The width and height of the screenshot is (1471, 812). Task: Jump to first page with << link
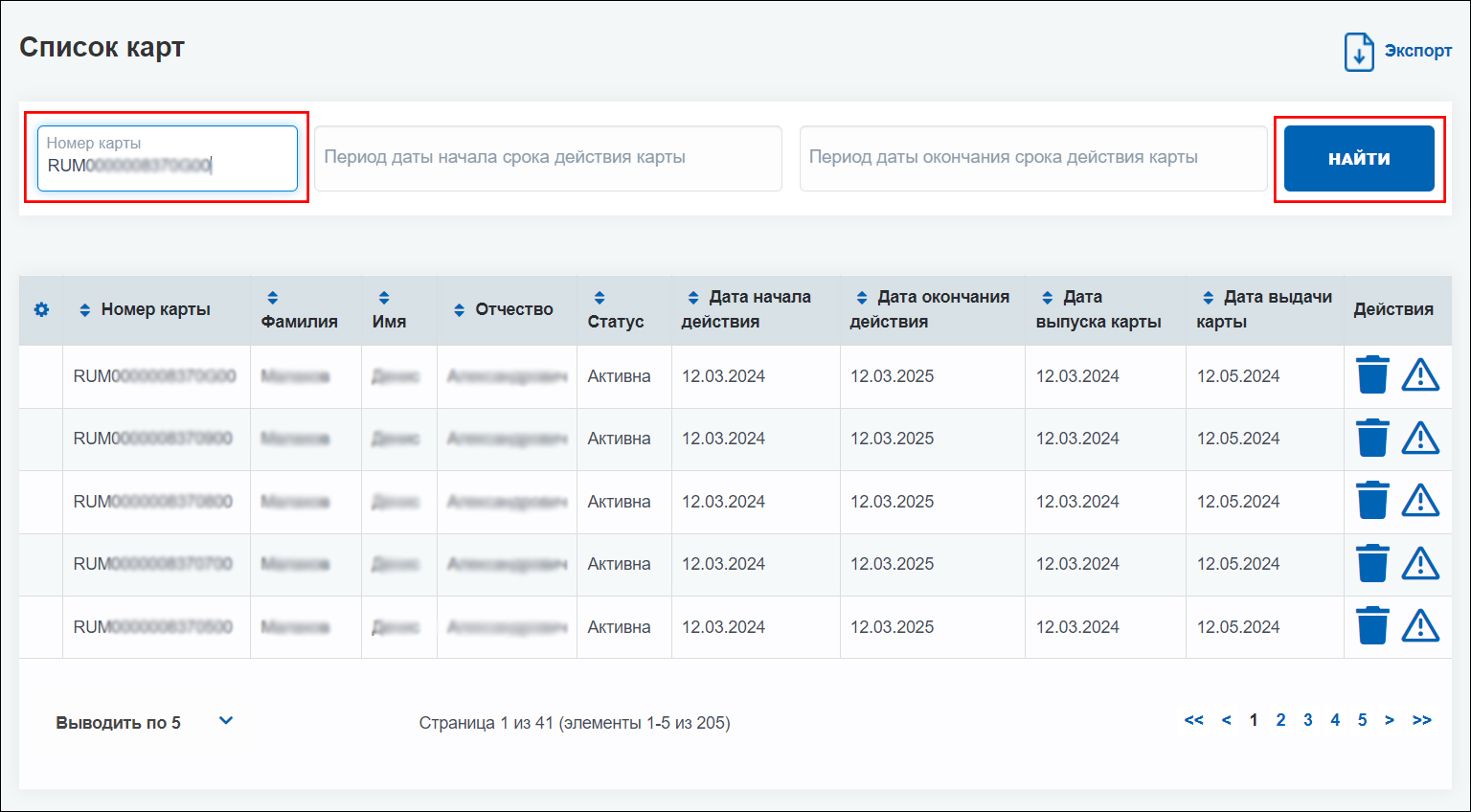click(x=1193, y=720)
